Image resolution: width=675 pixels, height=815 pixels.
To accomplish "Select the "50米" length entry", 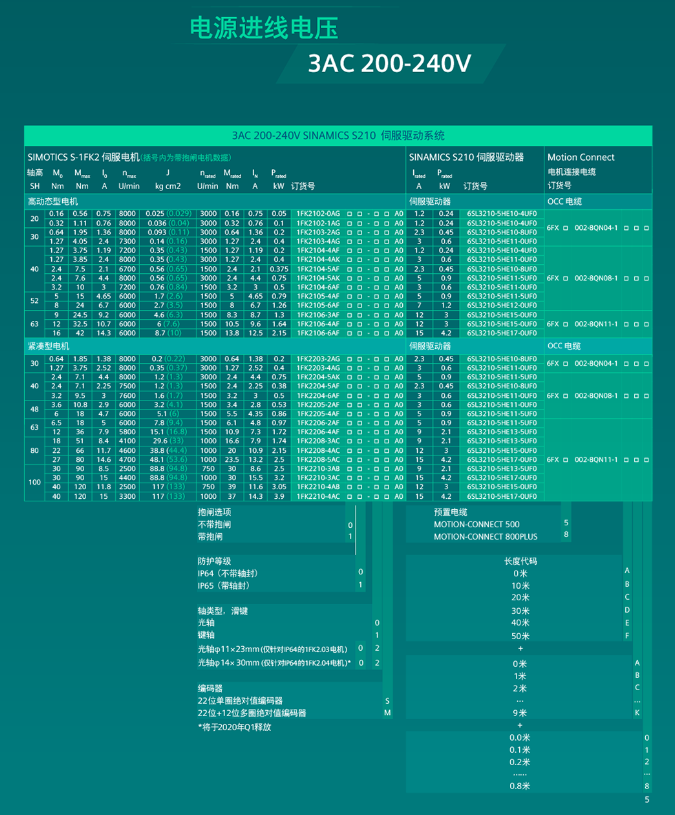I will [x=520, y=636].
